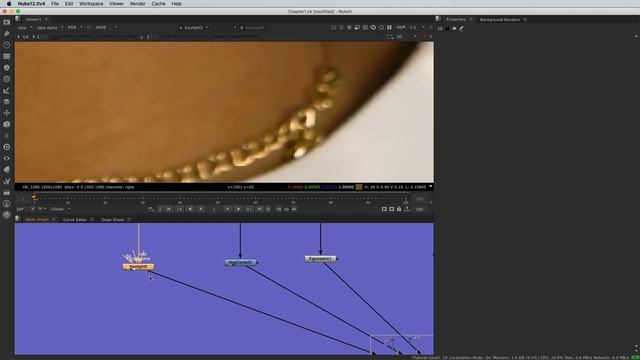
Task: Toggle the viewer pause button
Action: coord(389,27)
